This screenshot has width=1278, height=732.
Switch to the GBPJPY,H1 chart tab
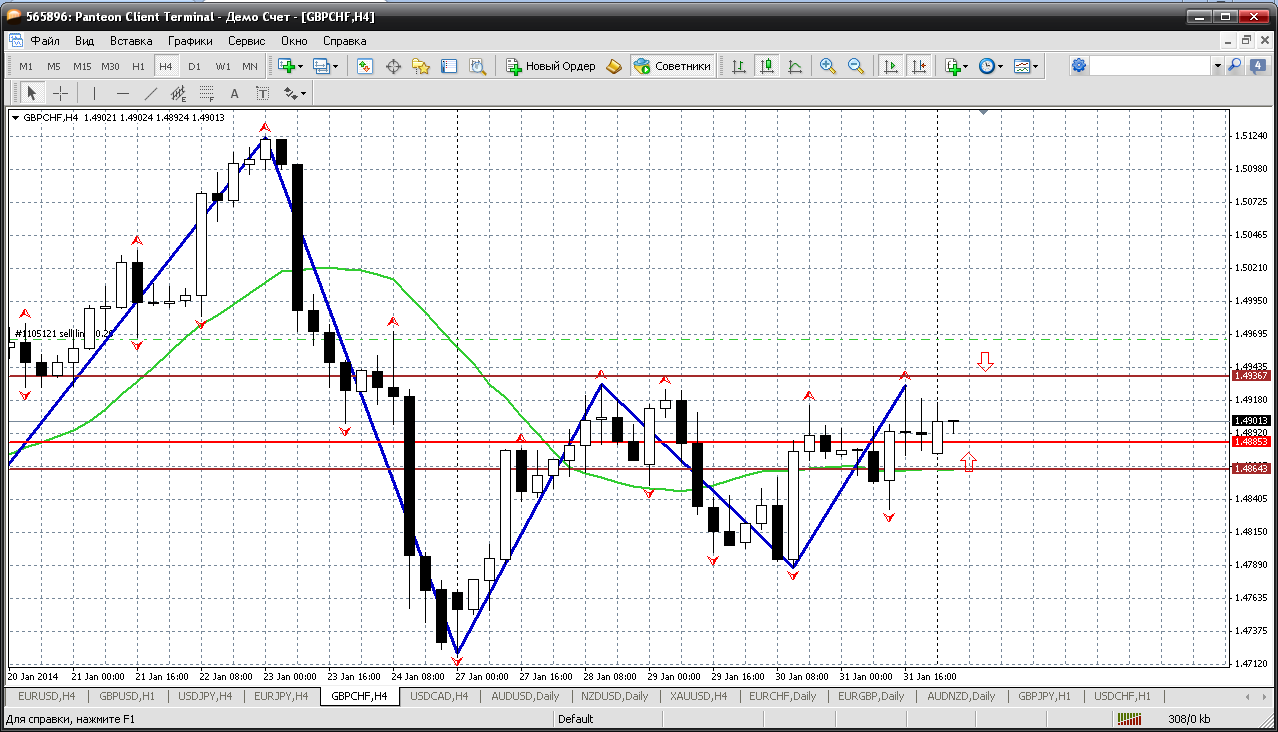point(1044,696)
